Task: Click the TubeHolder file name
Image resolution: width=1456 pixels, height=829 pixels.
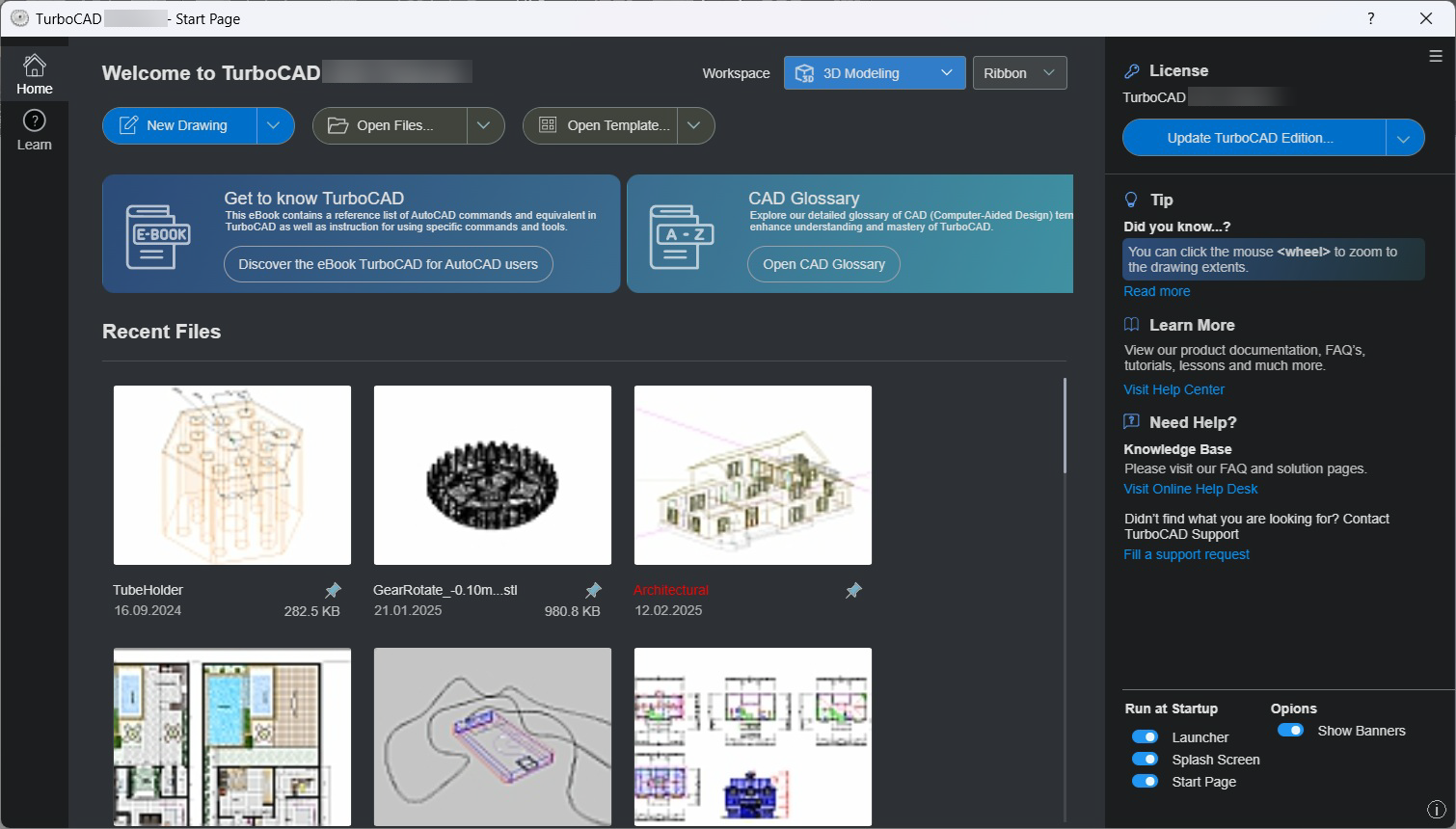Action: pyautogui.click(x=148, y=590)
